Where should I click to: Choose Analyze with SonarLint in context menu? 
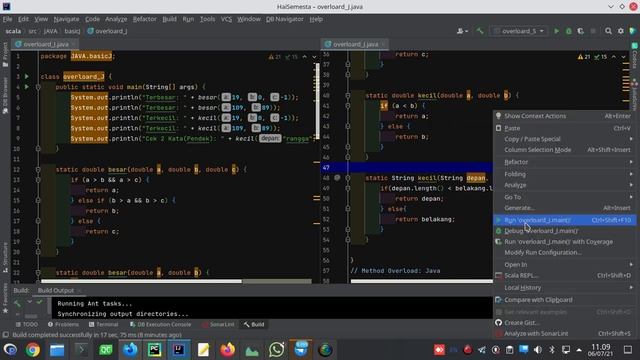[565, 333]
